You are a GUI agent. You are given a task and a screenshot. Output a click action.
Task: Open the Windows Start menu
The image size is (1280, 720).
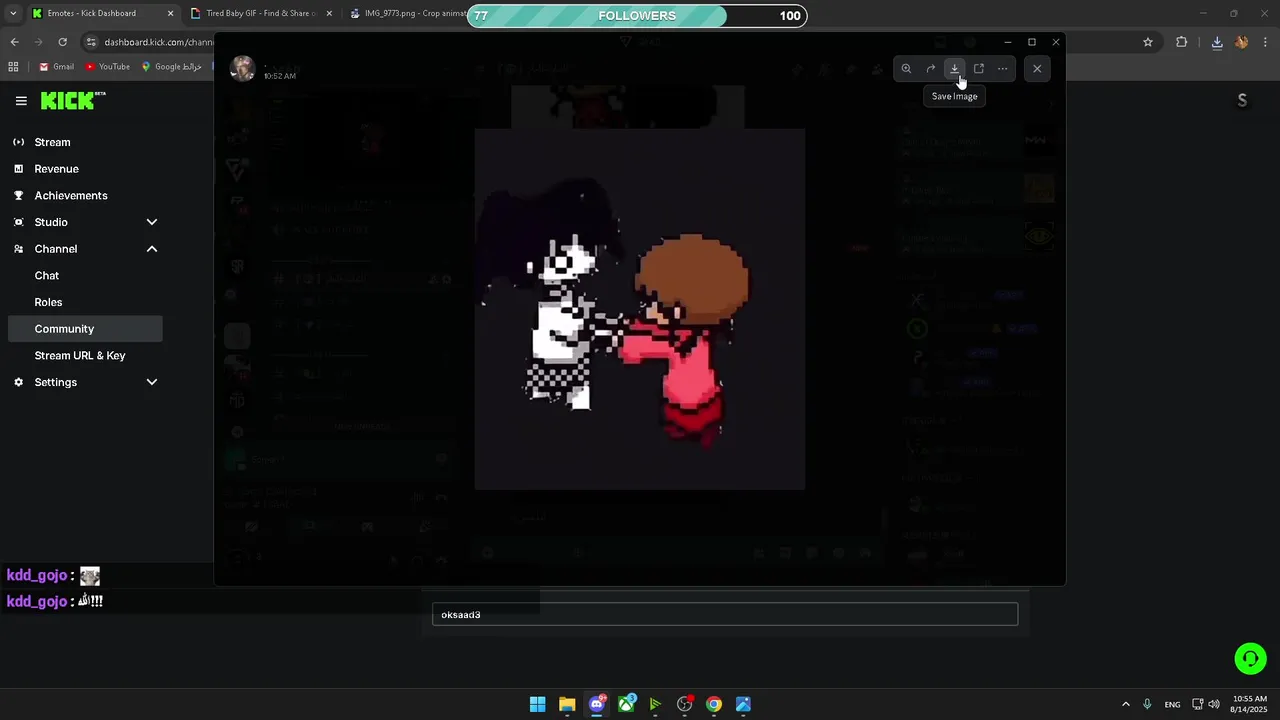[x=538, y=704]
